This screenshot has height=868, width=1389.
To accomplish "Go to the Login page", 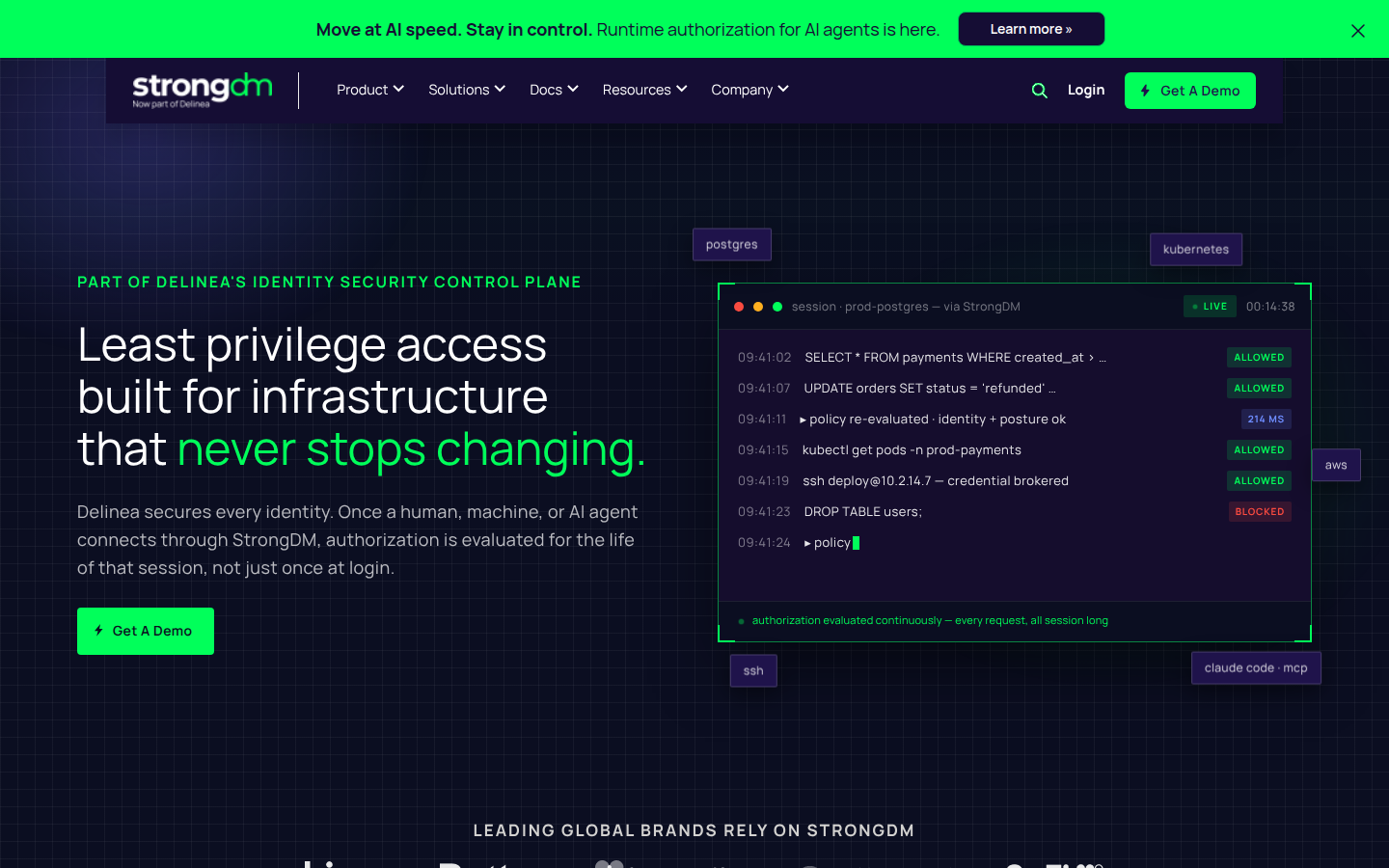I will click(1086, 90).
